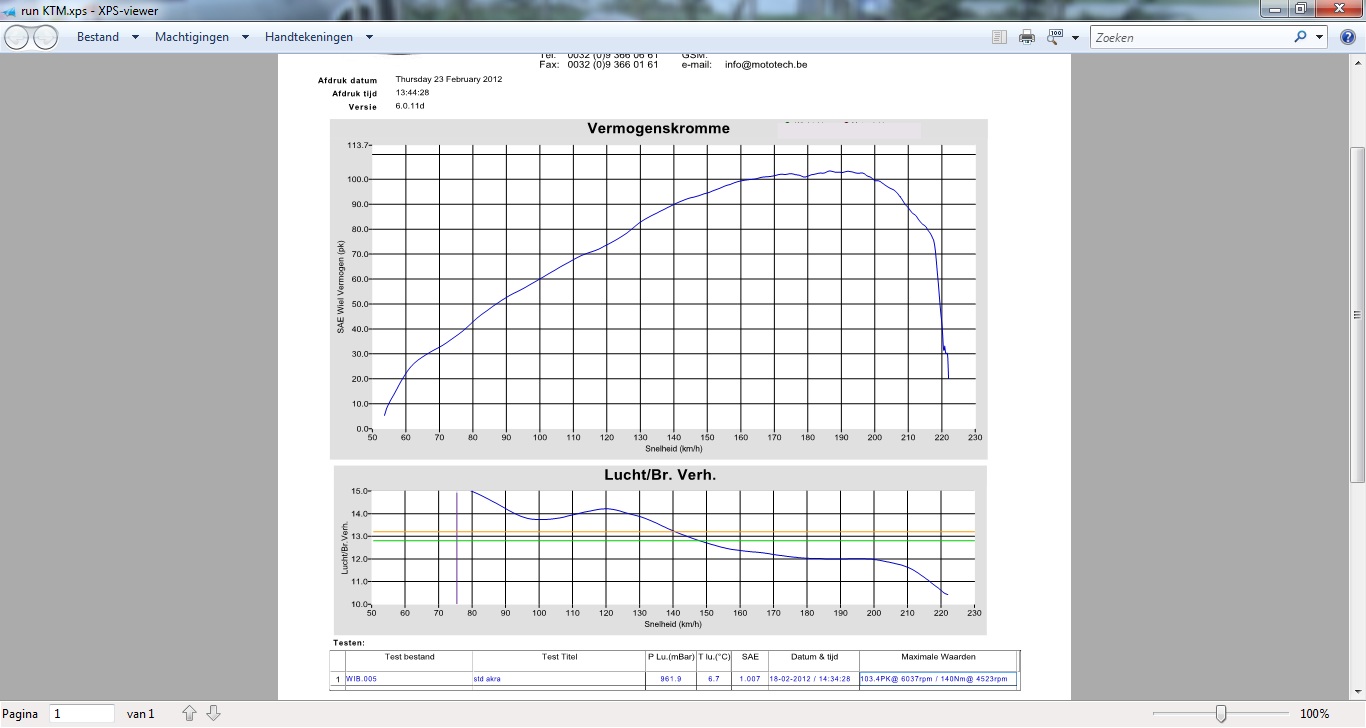The width and height of the screenshot is (1366, 728).
Task: Click the Pagina number input box
Action: [82, 714]
